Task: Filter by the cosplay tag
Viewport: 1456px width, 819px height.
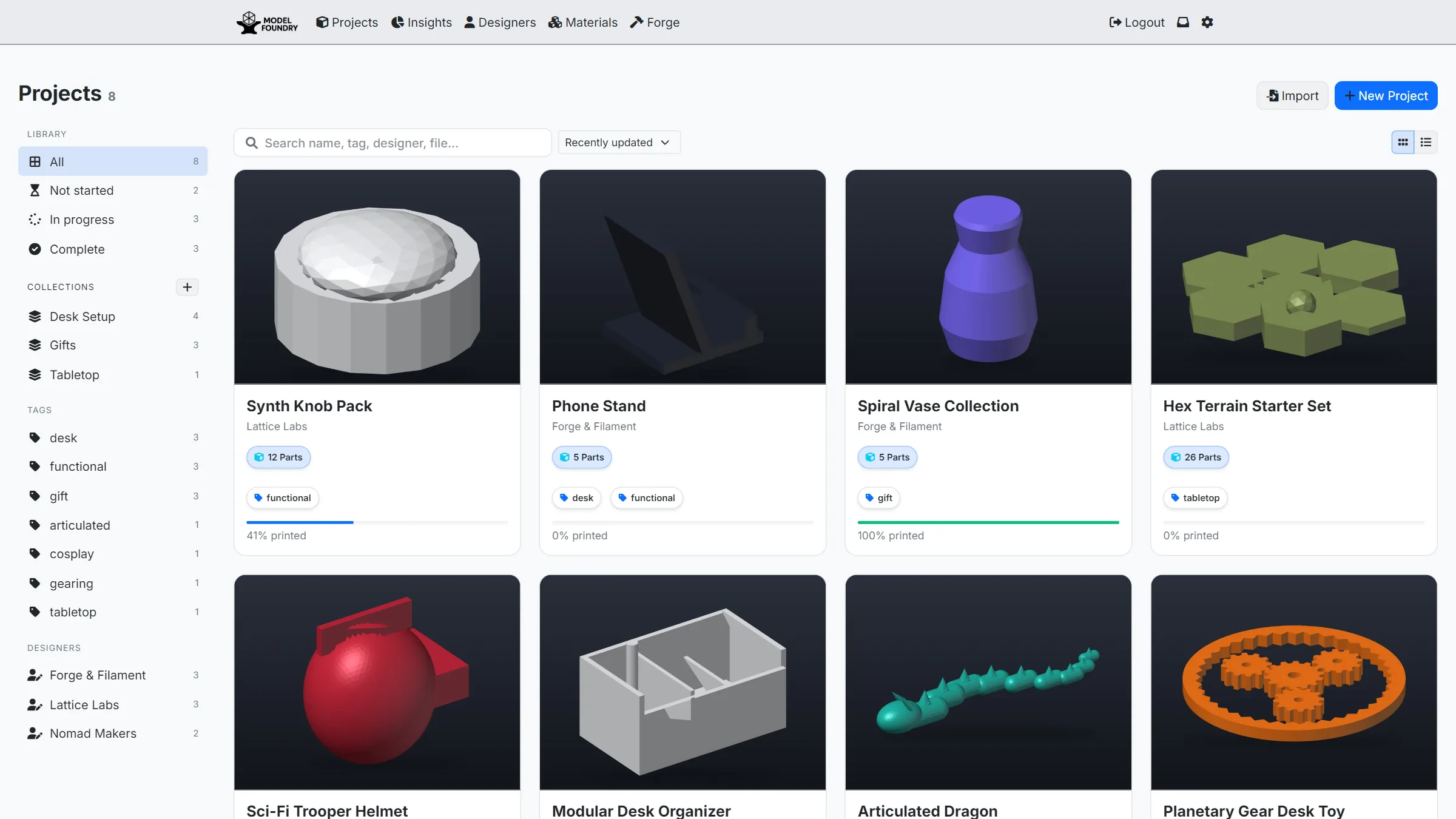Action: [113, 554]
